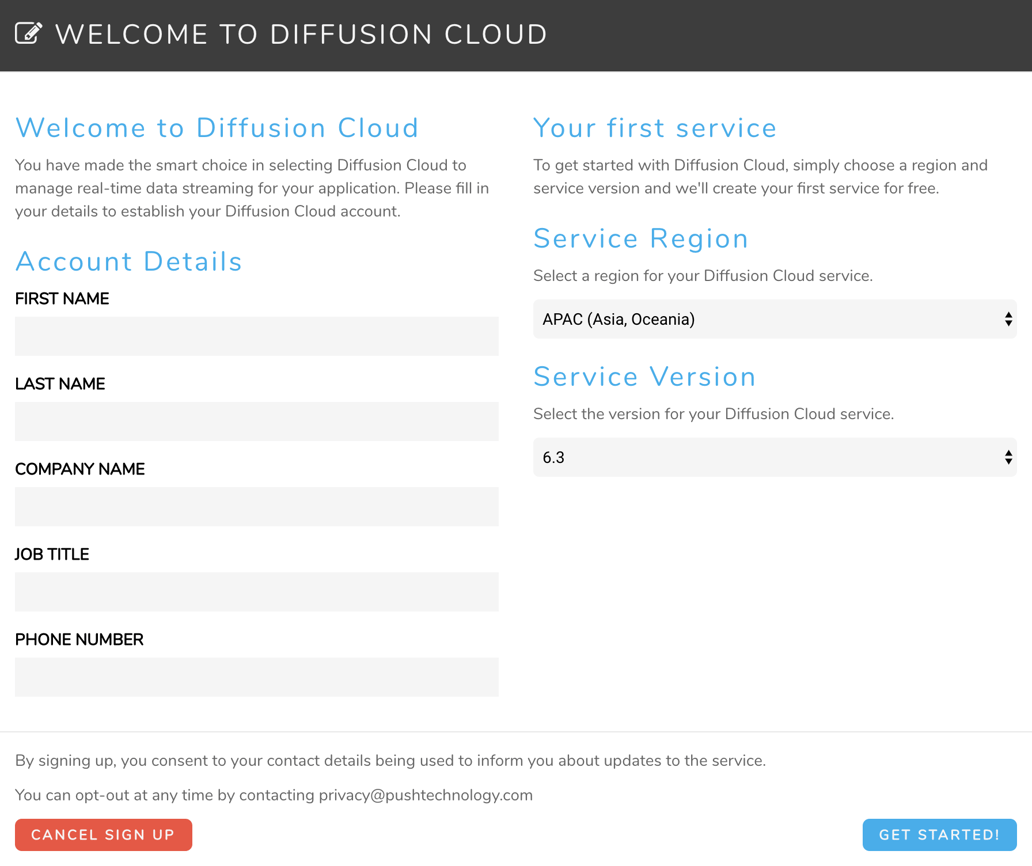Click the pencil edit icon in the header
Screen dimensions: 1032x866
point(28,32)
